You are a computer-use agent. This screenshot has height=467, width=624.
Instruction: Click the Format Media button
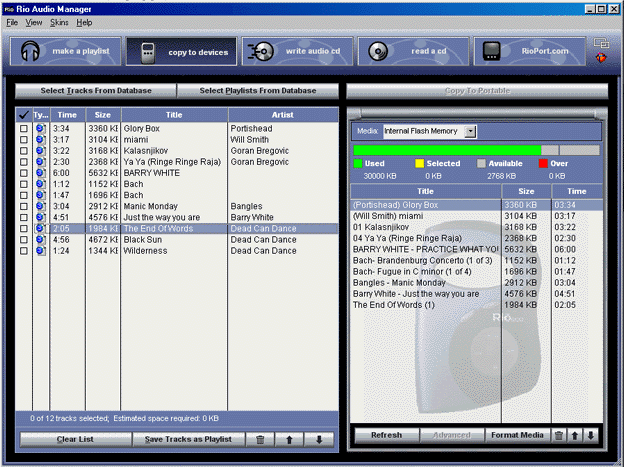tap(517, 435)
